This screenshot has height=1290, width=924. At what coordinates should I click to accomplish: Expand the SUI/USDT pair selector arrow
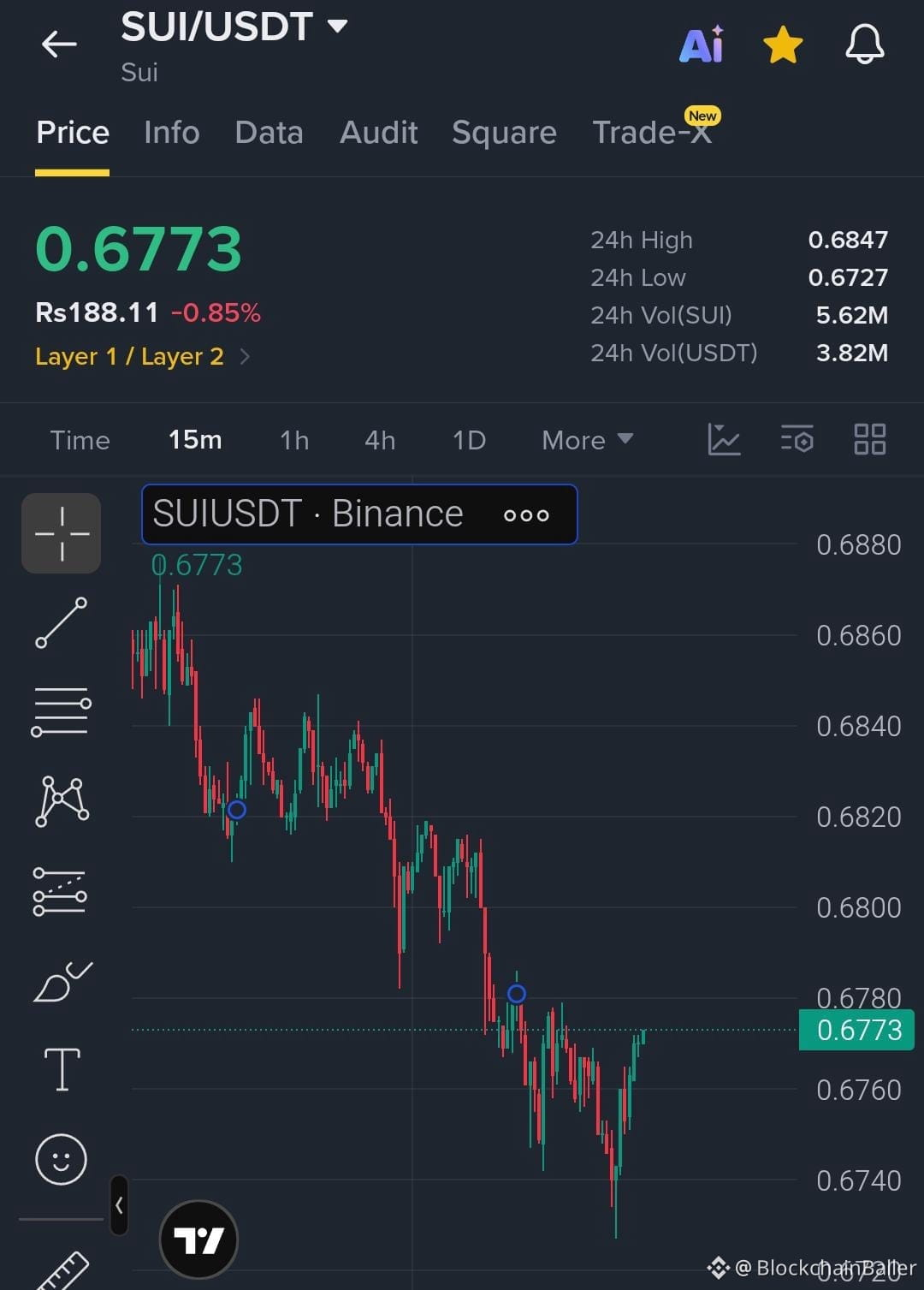[x=338, y=27]
